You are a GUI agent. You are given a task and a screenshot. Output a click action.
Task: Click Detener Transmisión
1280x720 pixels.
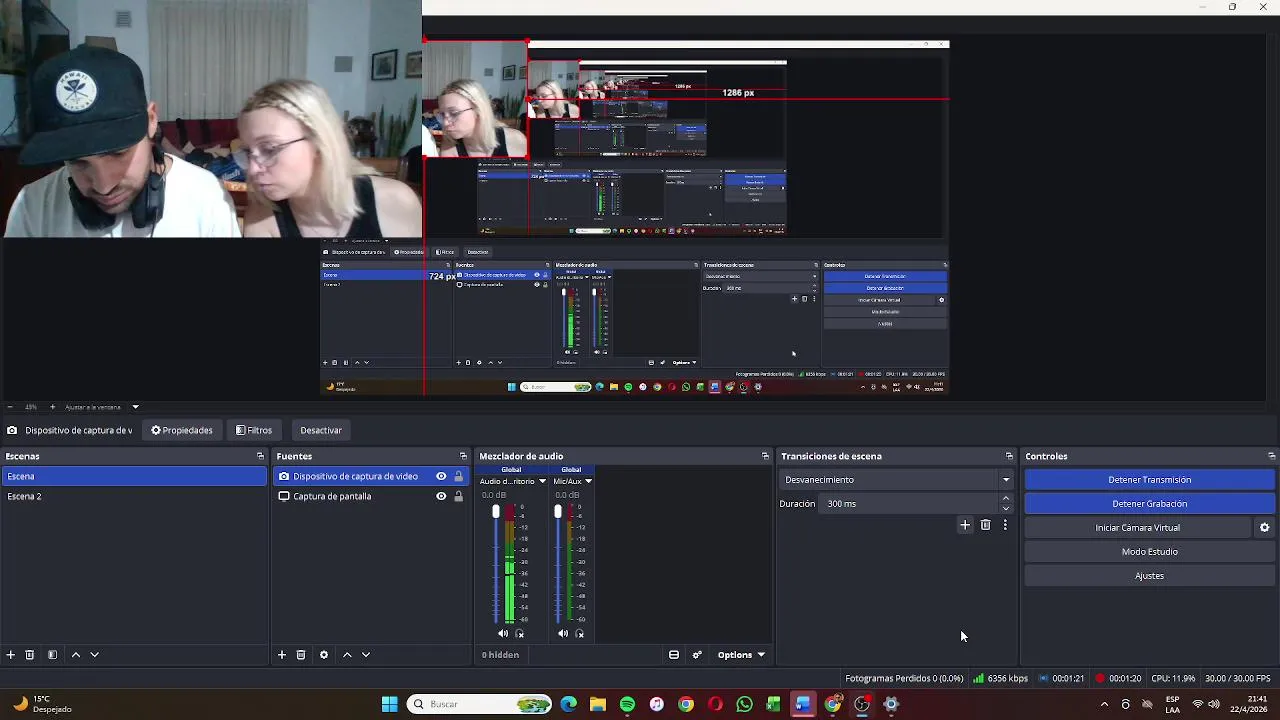(x=1149, y=480)
